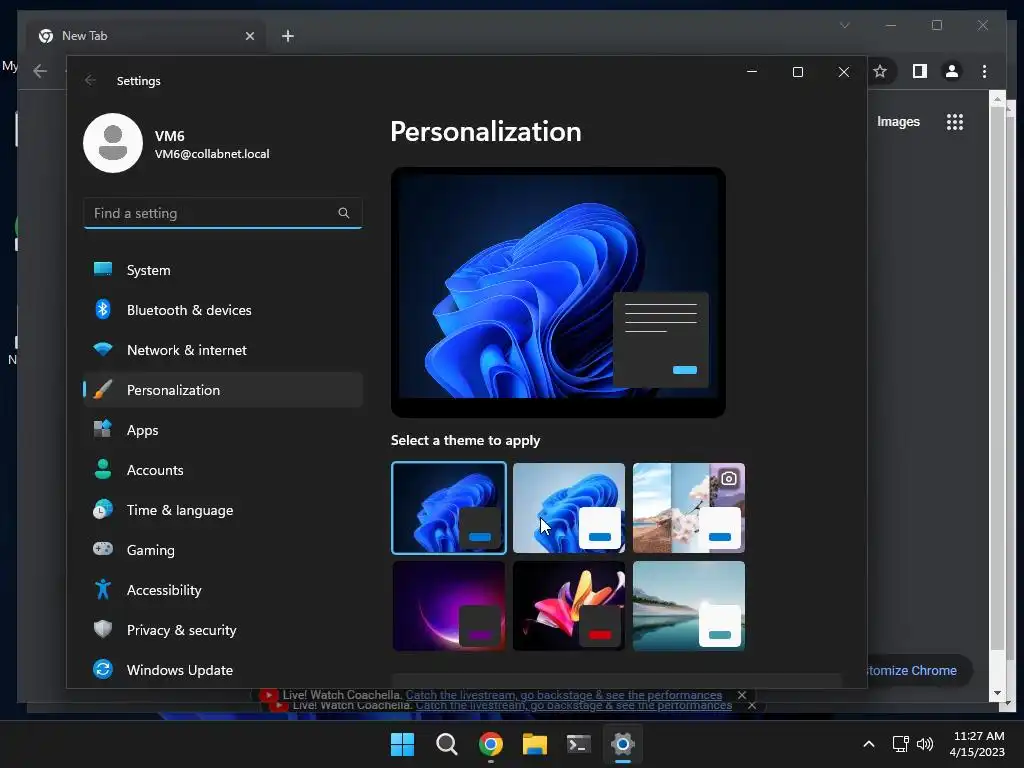Image resolution: width=1024 pixels, height=768 pixels.
Task: Apply the purple Glow theme
Action: [x=449, y=606]
